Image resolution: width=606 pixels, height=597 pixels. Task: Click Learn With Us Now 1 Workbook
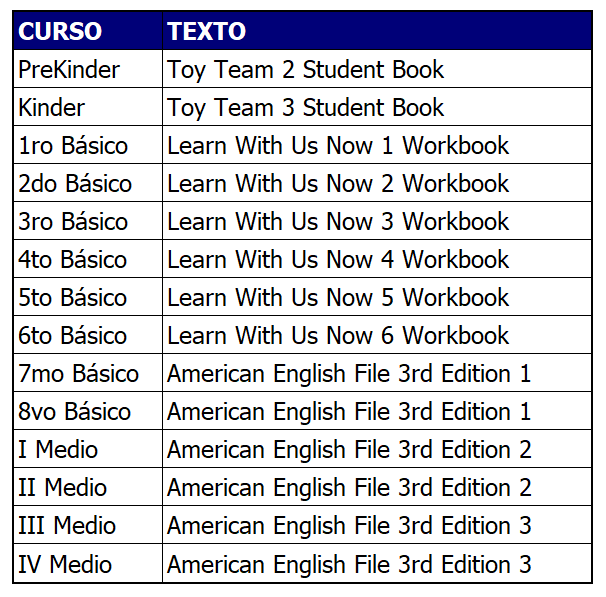[x=338, y=146]
